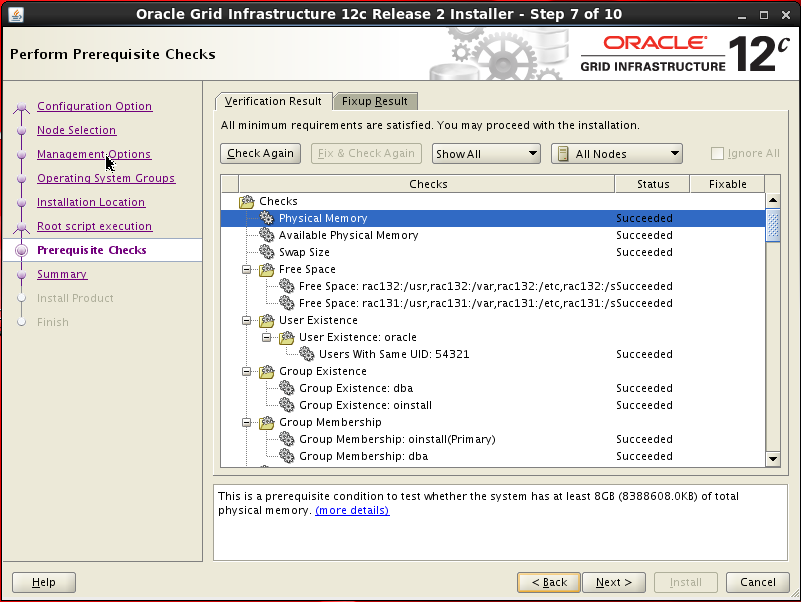Select the Swap Size check row

click(493, 252)
